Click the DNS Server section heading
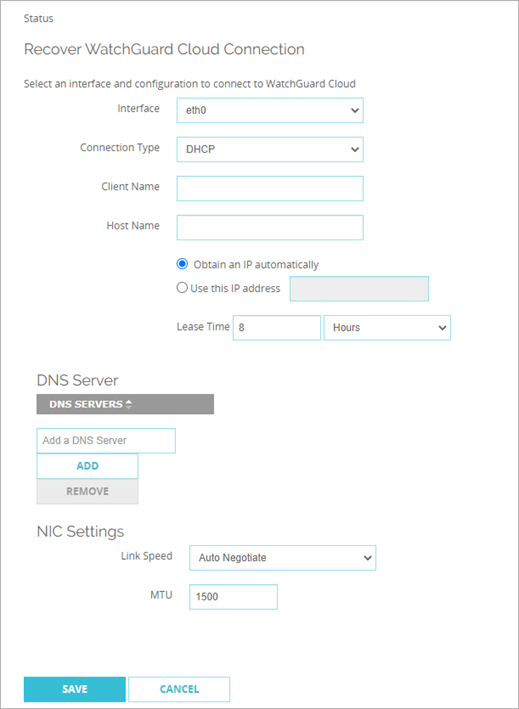This screenshot has height=709, width=519. coord(77,381)
